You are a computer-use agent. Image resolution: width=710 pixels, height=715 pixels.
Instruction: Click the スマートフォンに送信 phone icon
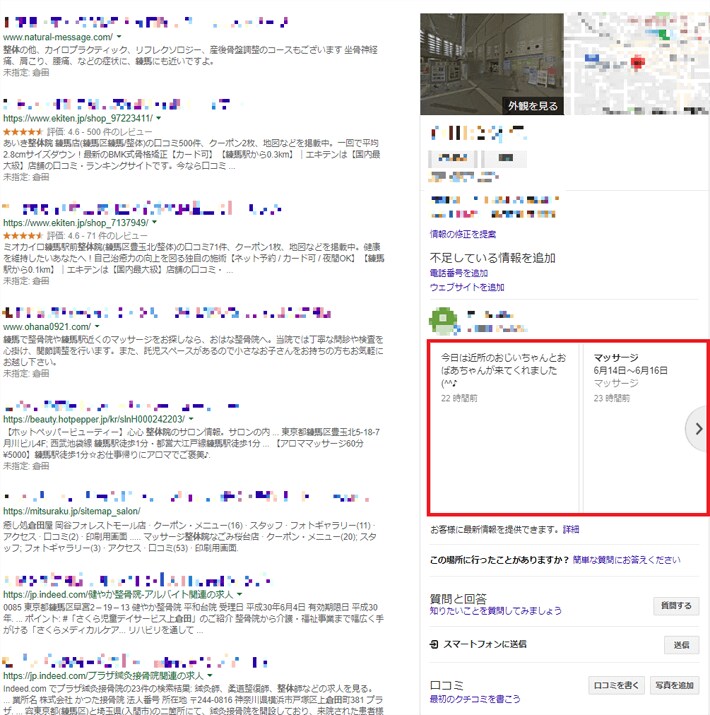tap(434, 644)
